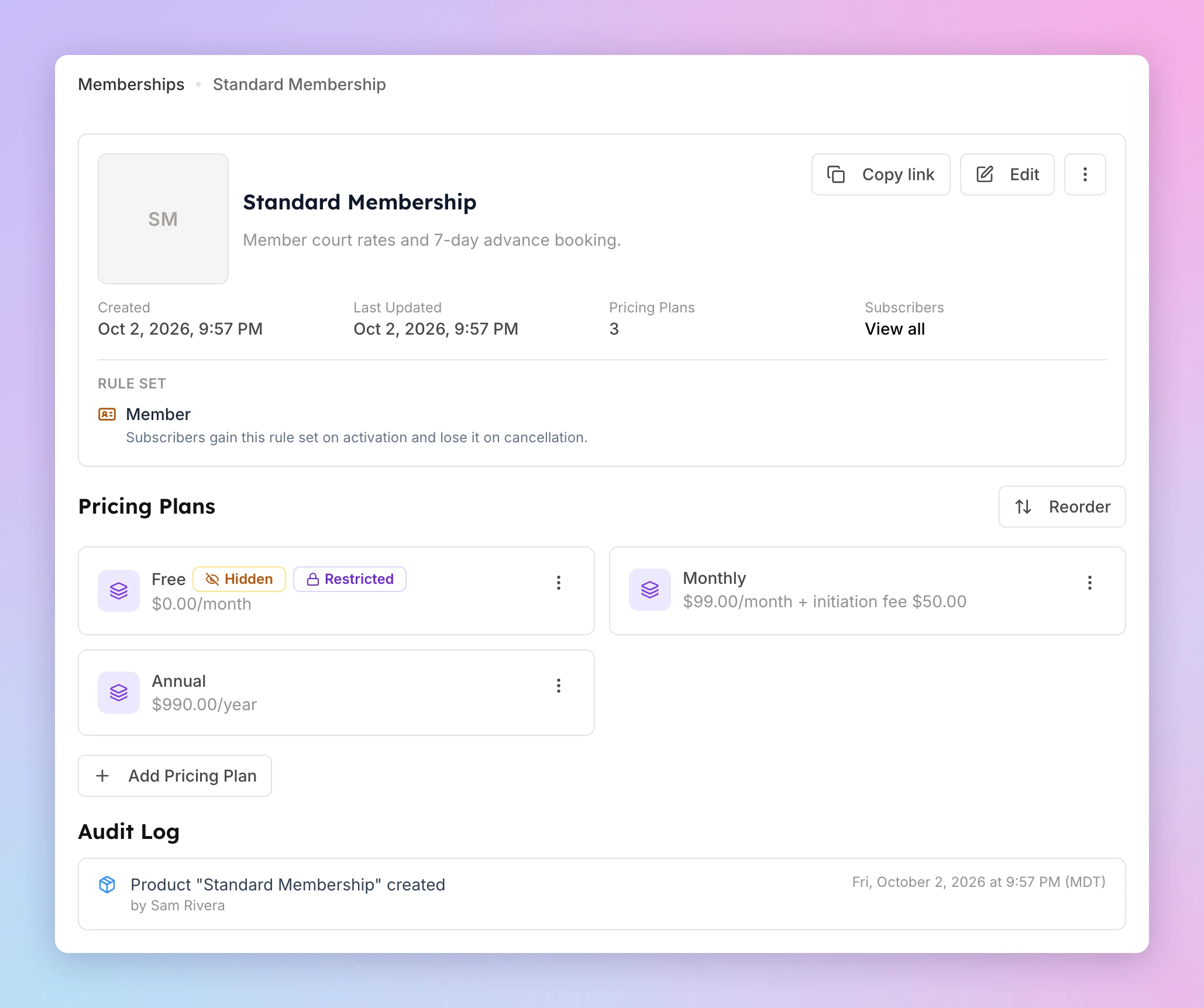Open the Monthly plan options menu
Screen dimensions: 1204x1008
pos(1089,583)
